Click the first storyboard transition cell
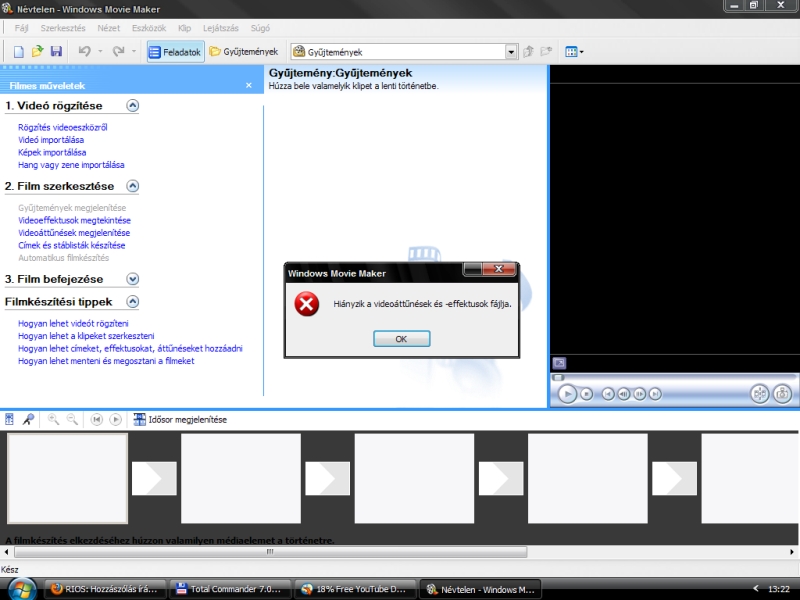The height and width of the screenshot is (600, 800). pos(154,479)
